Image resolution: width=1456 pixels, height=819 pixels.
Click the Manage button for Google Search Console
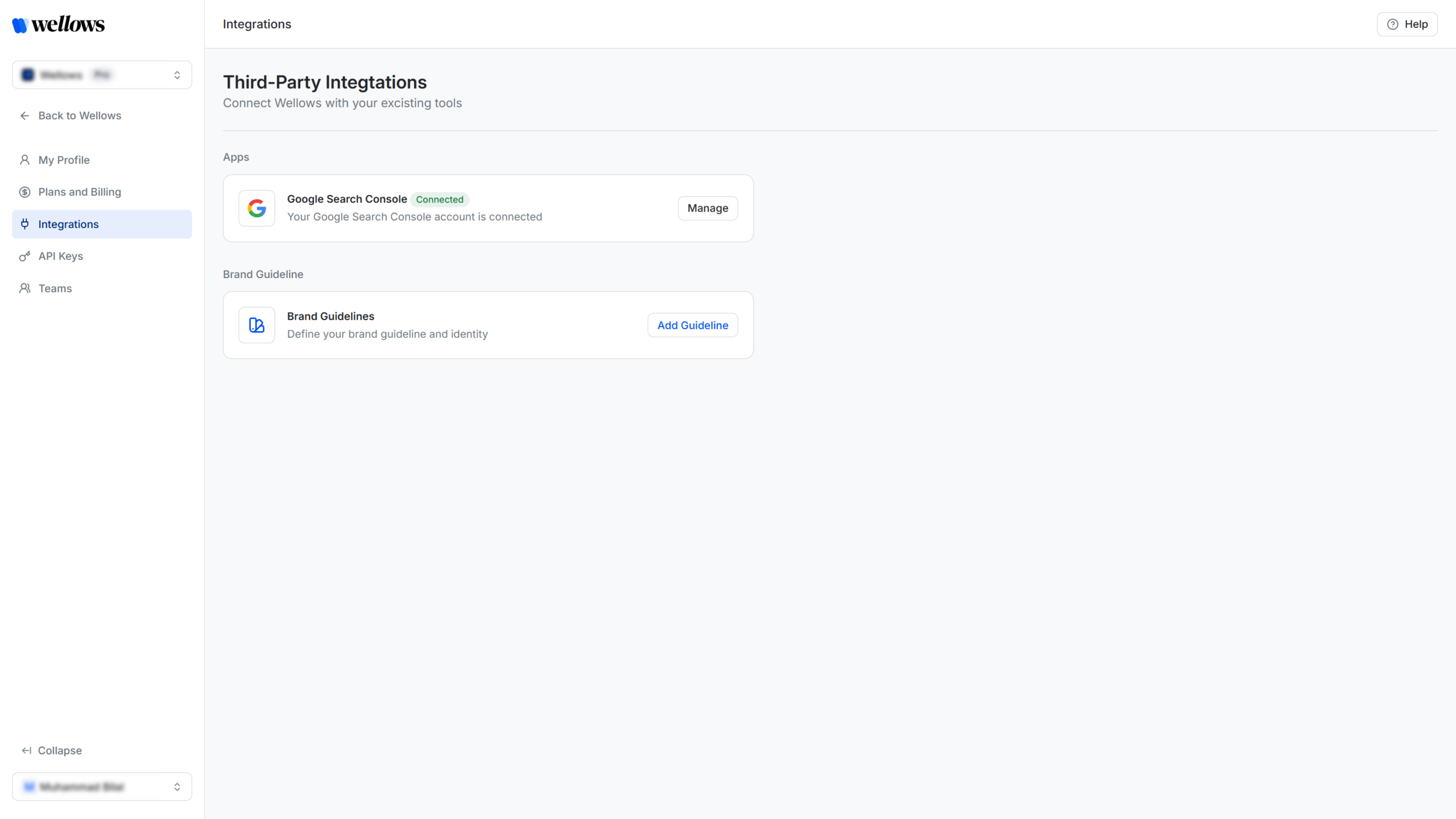[x=707, y=208]
